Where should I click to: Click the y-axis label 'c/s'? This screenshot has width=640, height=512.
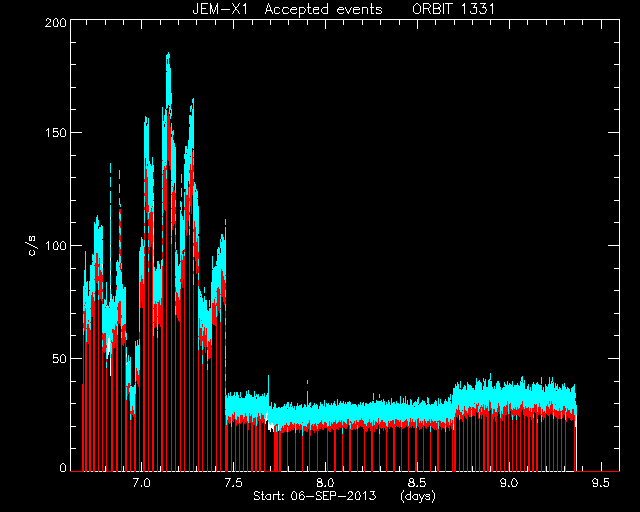[33, 246]
